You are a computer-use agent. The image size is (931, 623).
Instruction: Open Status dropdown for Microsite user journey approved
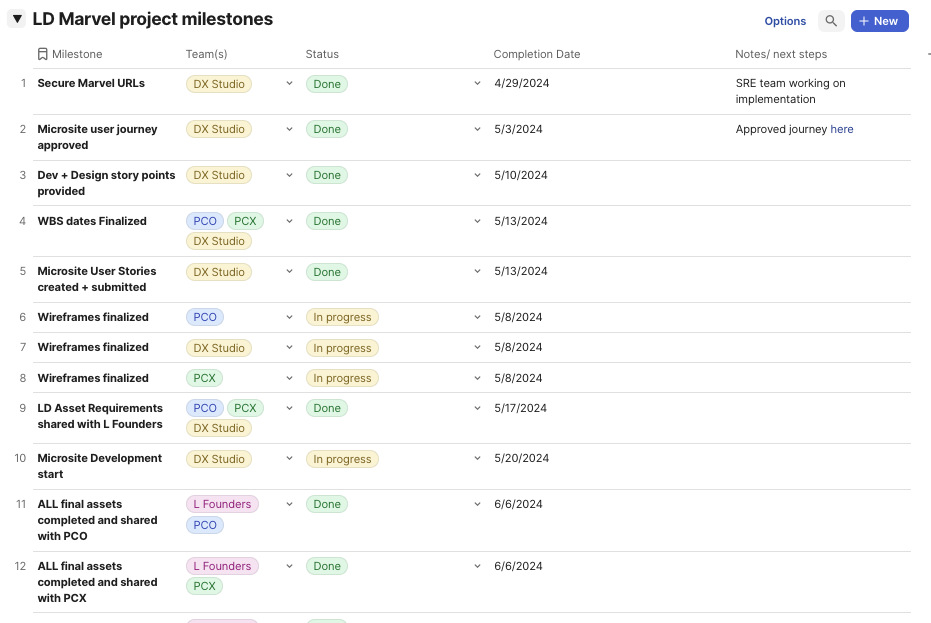click(477, 129)
